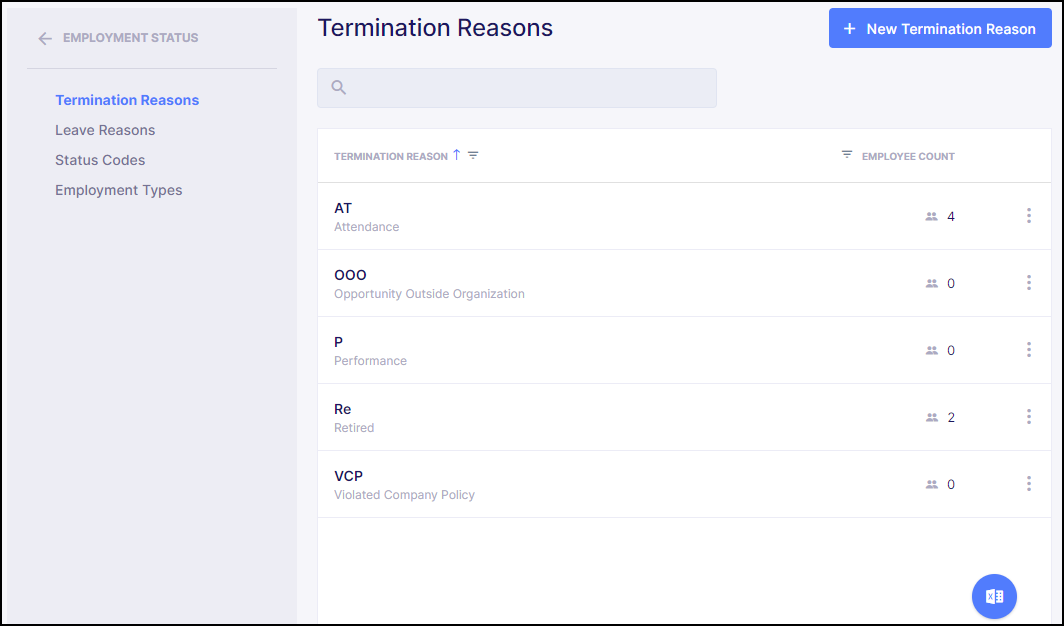Open the three-dot menu for Attendance row
This screenshot has width=1064, height=626.
1028,216
